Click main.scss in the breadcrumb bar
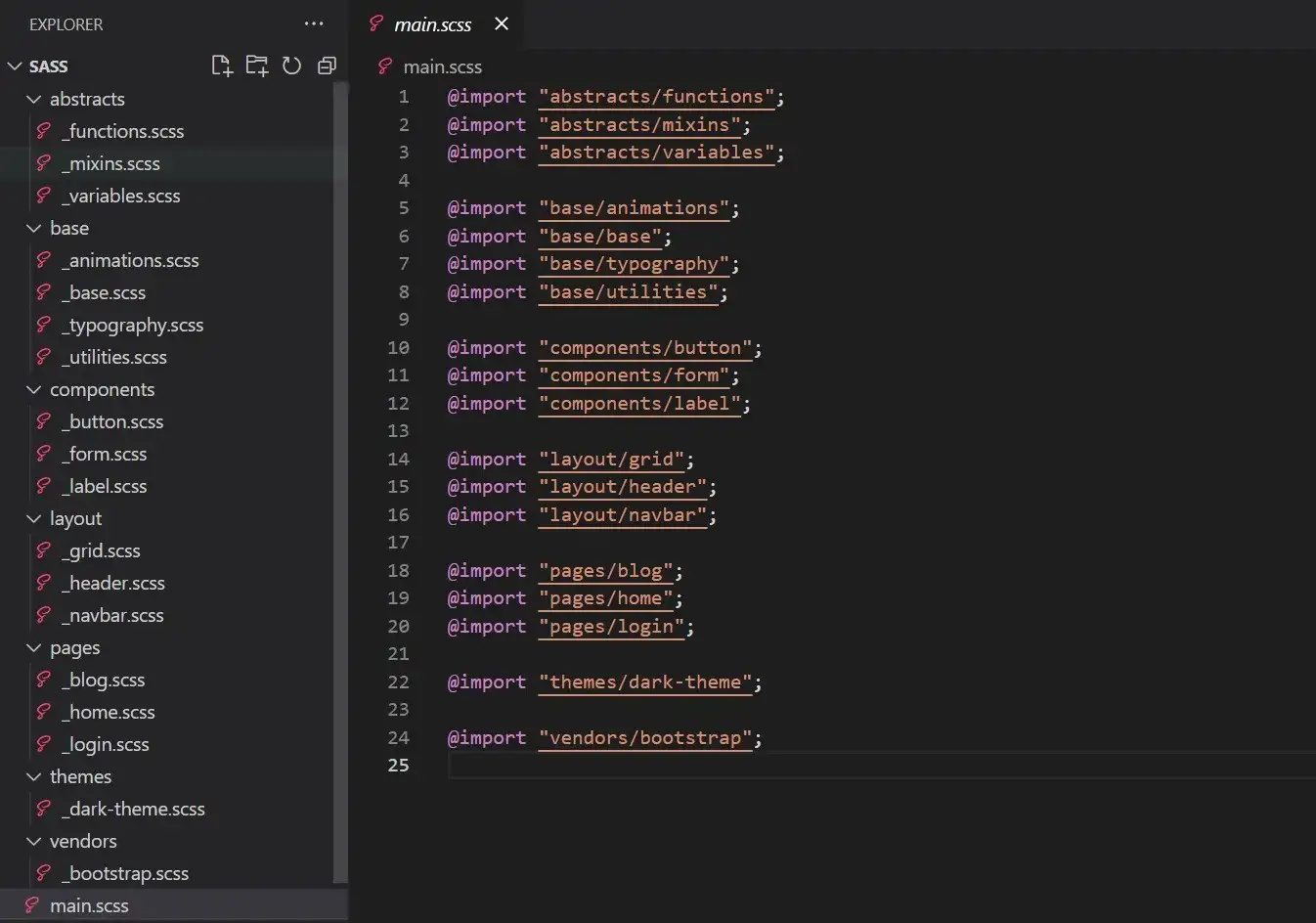Screen dimensions: 1316x923 [x=442, y=66]
